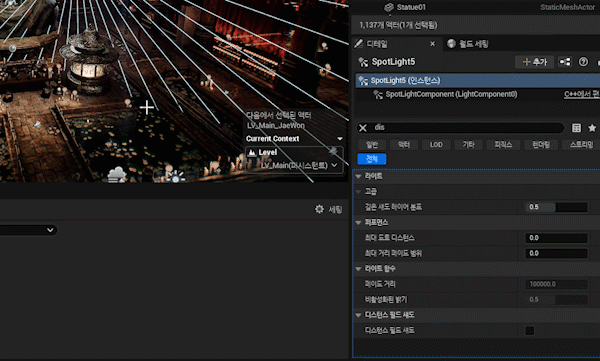Click the LV_Main_JaeWon text in viewport
The height and width of the screenshot is (361, 600).
coord(276,125)
